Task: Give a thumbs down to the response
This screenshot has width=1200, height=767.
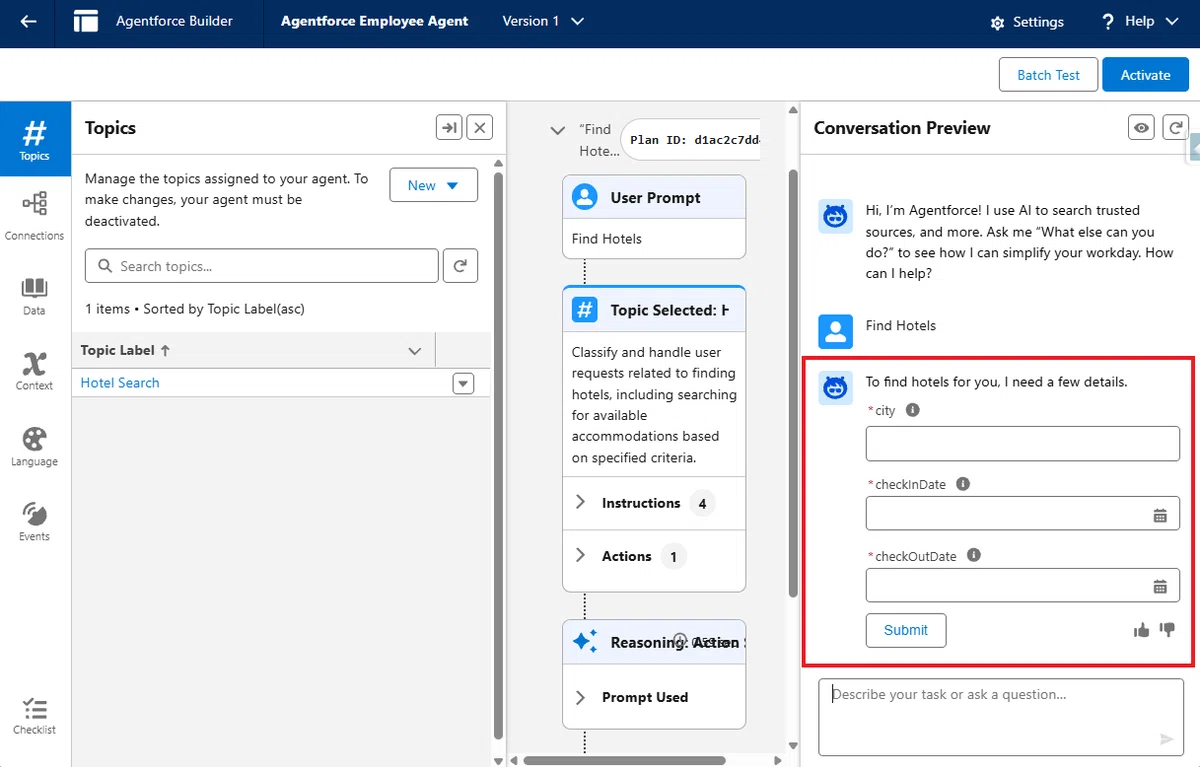Action: coord(1167,629)
